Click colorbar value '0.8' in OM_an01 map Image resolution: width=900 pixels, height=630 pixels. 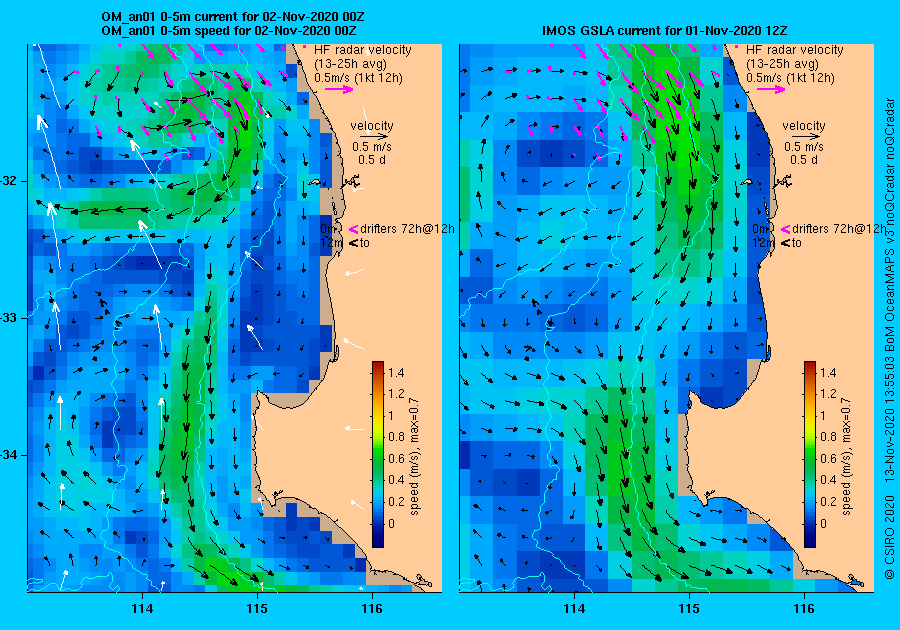point(396,437)
